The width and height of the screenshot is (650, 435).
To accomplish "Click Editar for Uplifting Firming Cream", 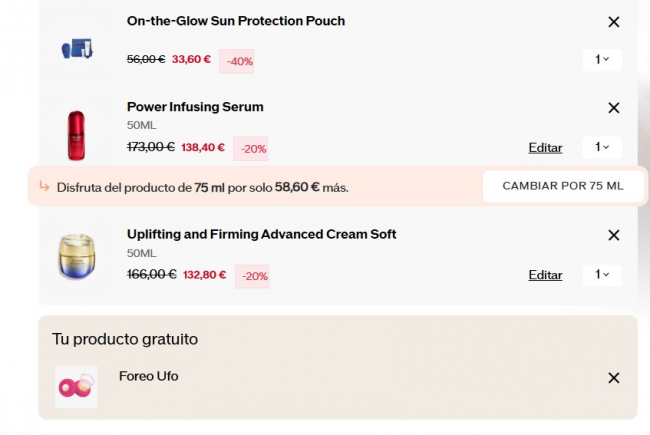I will [x=545, y=275].
